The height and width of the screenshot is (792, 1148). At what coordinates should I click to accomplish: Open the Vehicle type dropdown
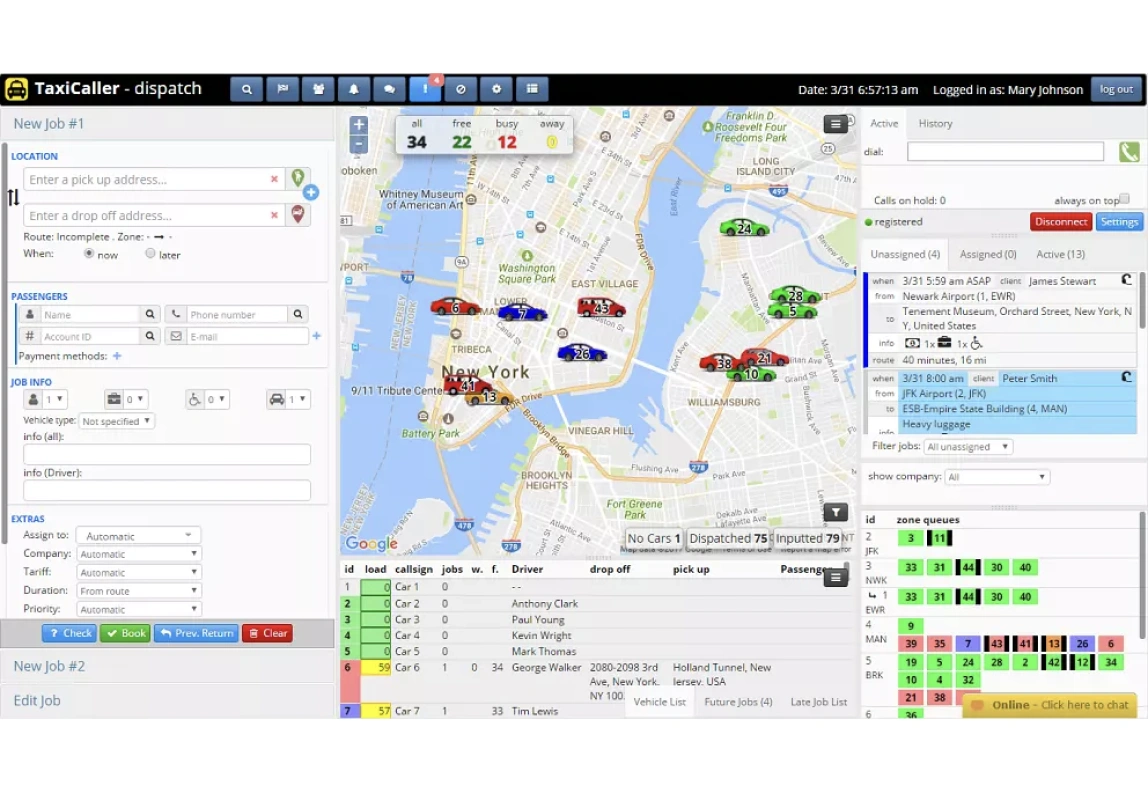tap(116, 421)
